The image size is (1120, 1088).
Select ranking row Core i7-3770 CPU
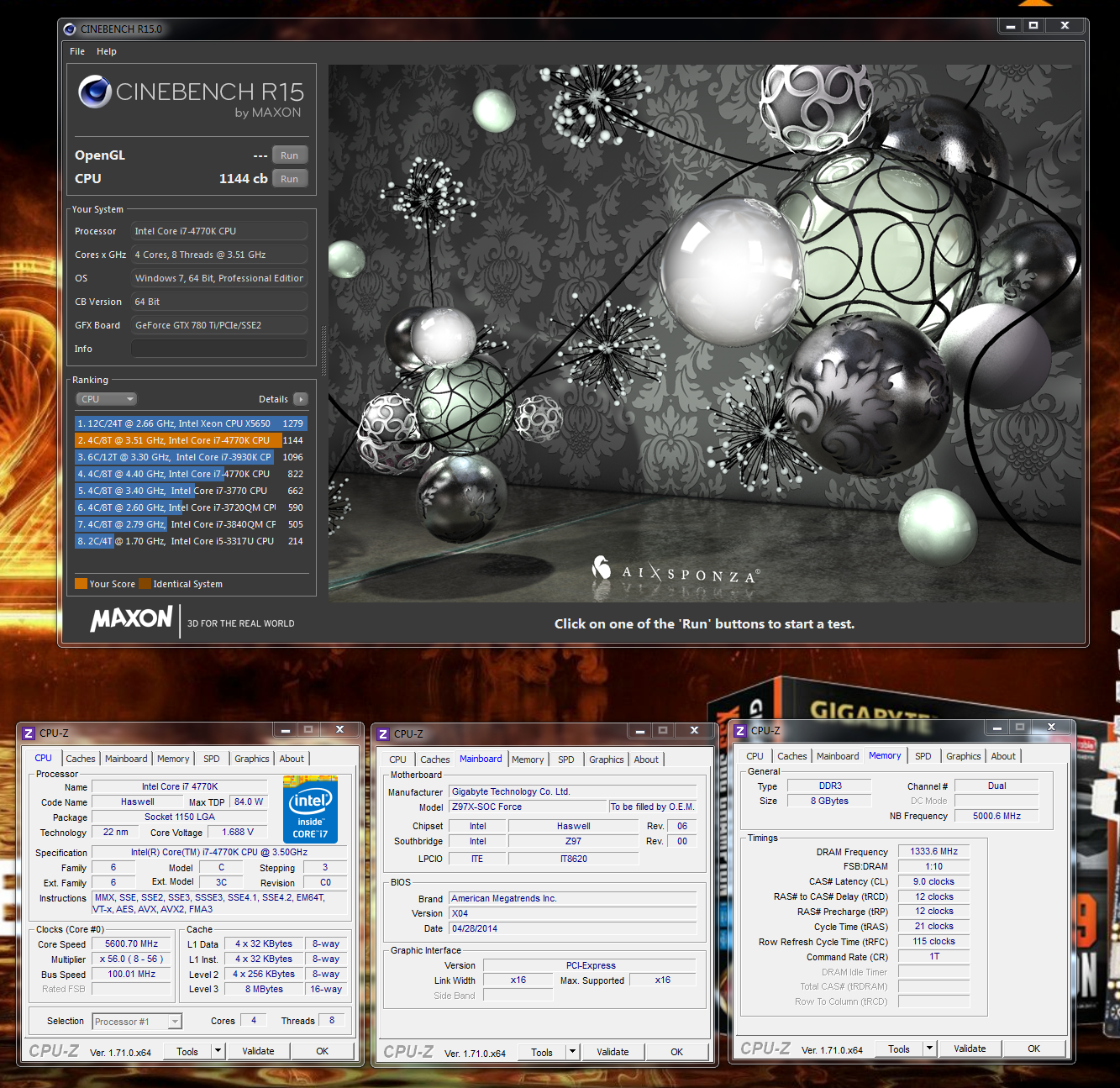(191, 491)
